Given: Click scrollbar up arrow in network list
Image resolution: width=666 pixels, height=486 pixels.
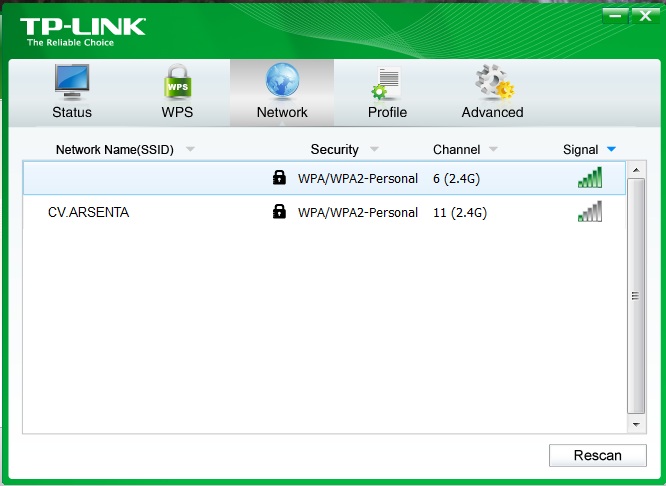Looking at the screenshot, I should point(636,170).
